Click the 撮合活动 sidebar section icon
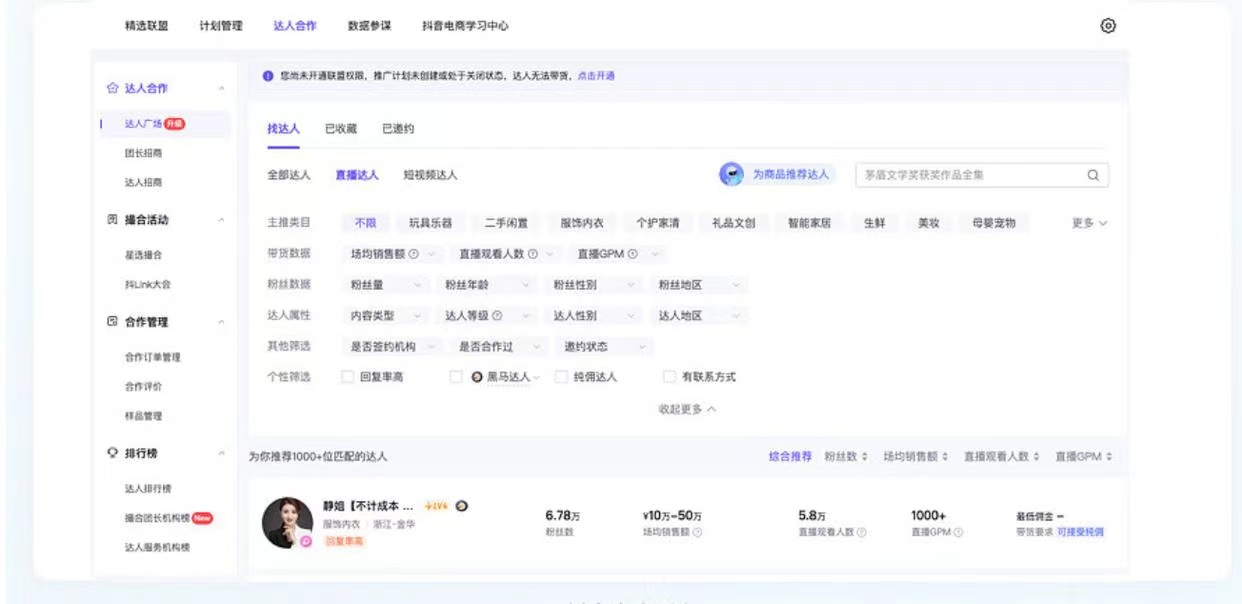 [x=112, y=220]
